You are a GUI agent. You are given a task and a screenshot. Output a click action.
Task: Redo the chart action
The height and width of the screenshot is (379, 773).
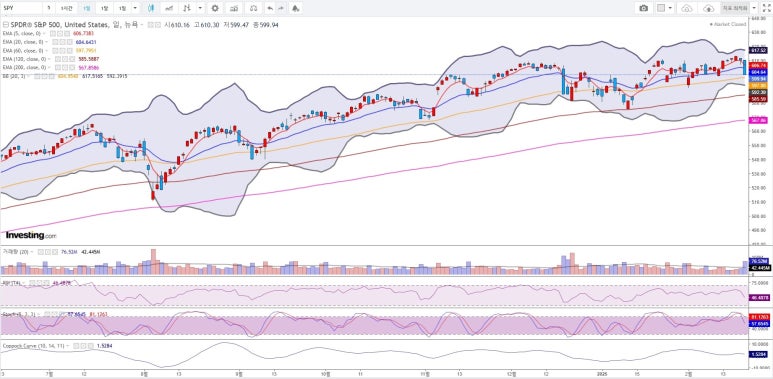(x=281, y=8)
